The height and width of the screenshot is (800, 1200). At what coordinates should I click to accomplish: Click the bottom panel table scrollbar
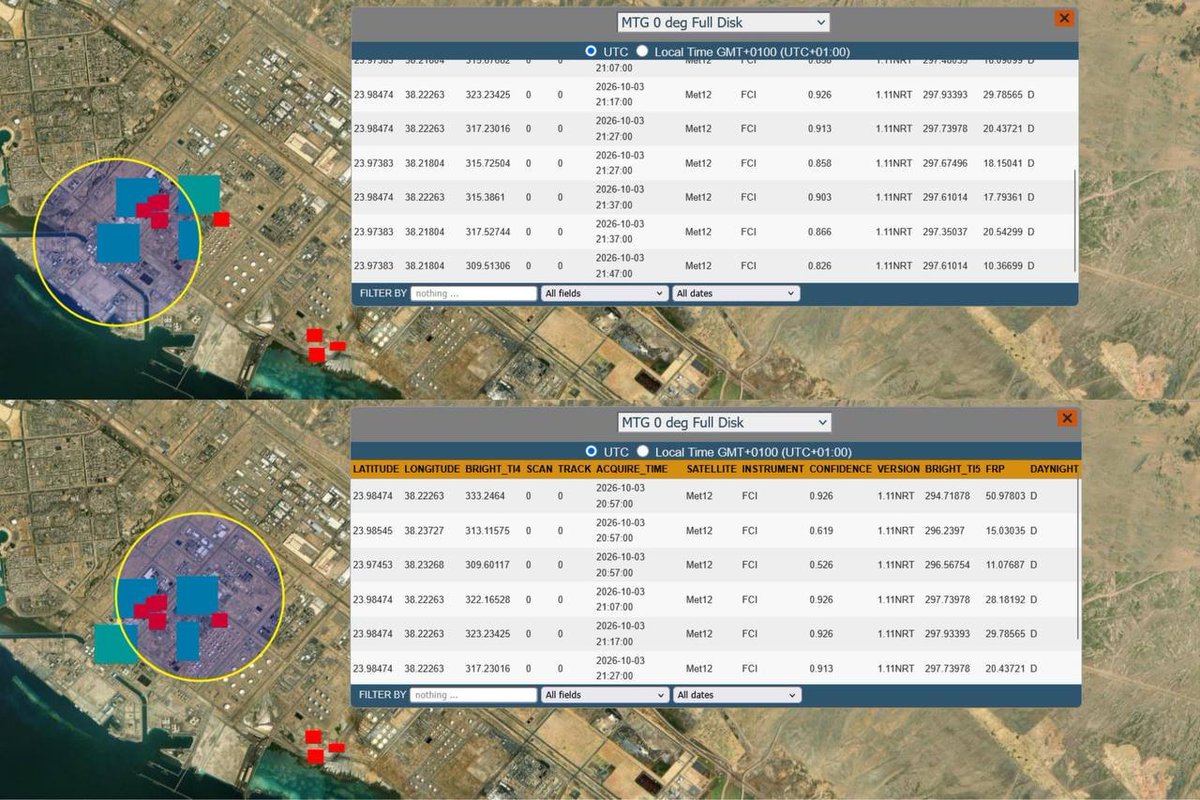pos(1078,560)
